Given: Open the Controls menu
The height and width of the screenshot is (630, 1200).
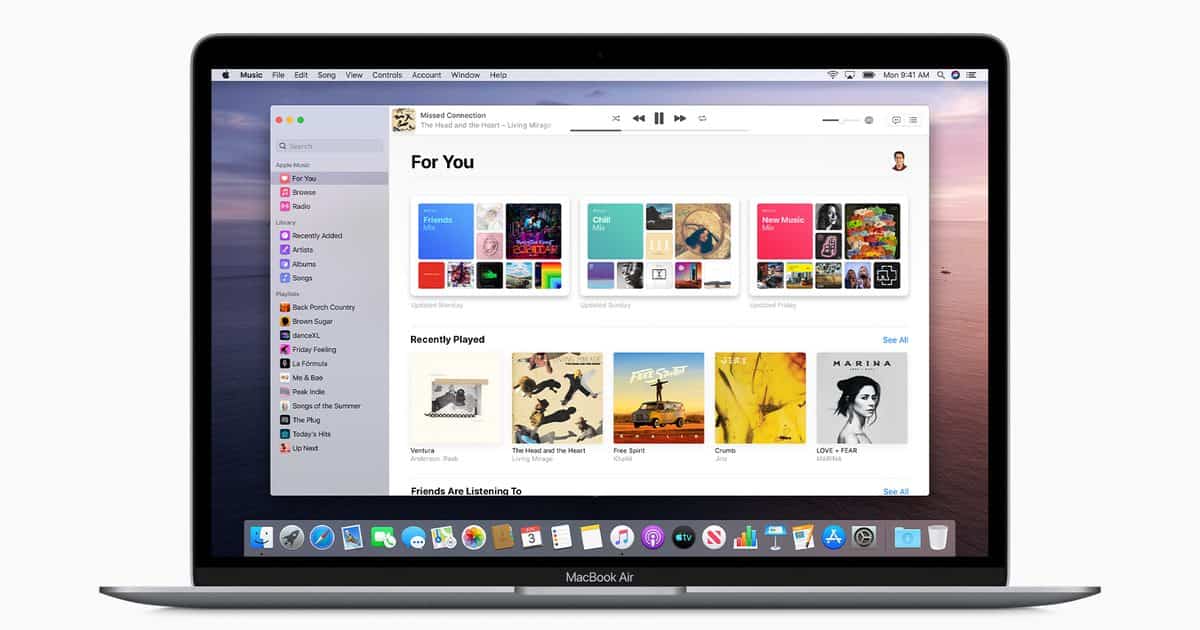Looking at the screenshot, I should (x=387, y=75).
